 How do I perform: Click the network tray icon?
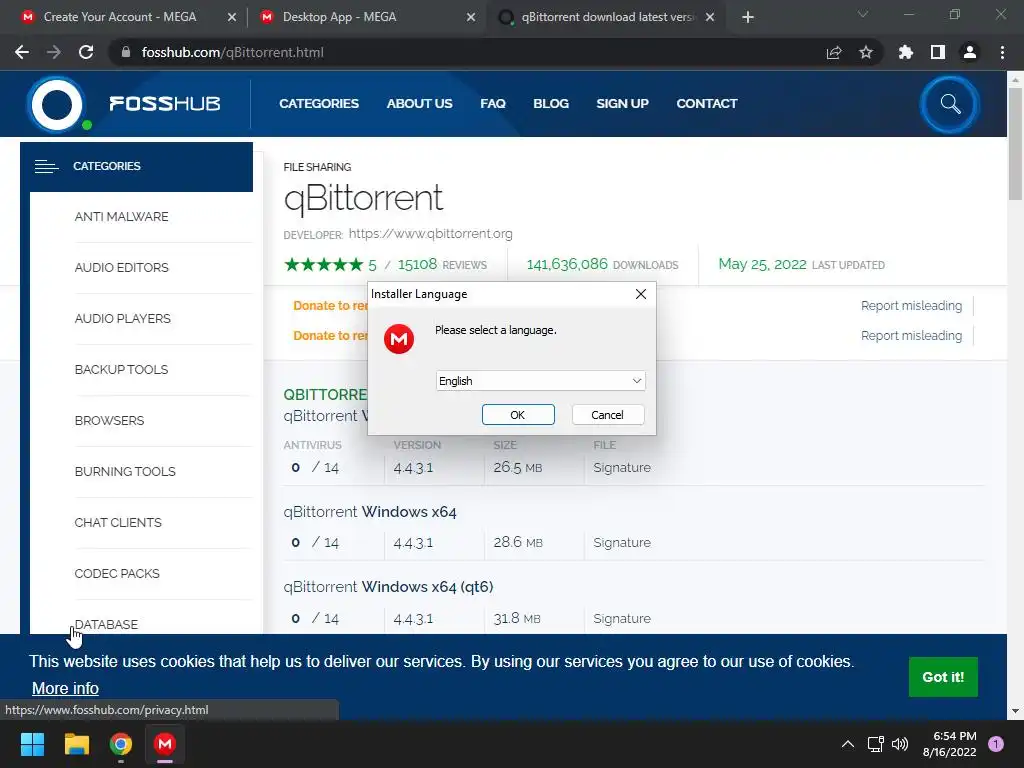875,744
